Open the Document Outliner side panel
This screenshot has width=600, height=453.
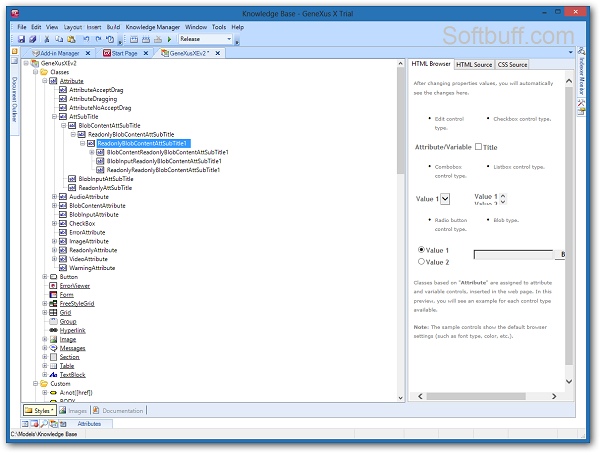[x=15, y=99]
